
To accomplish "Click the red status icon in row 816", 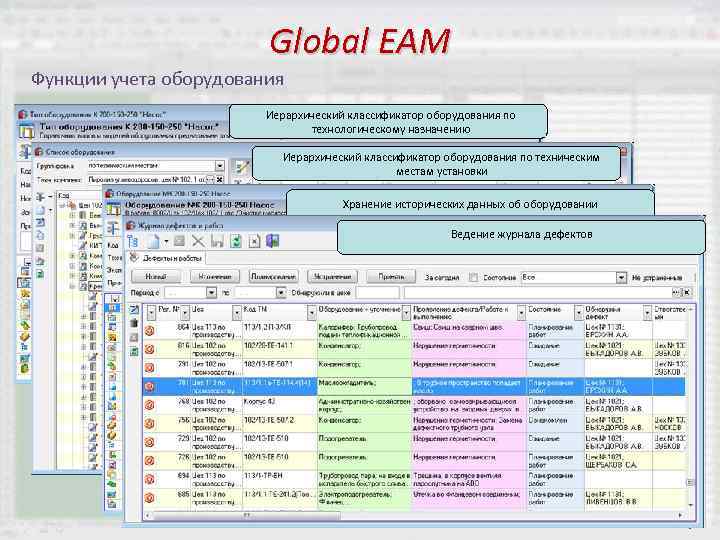I will click(150, 349).
